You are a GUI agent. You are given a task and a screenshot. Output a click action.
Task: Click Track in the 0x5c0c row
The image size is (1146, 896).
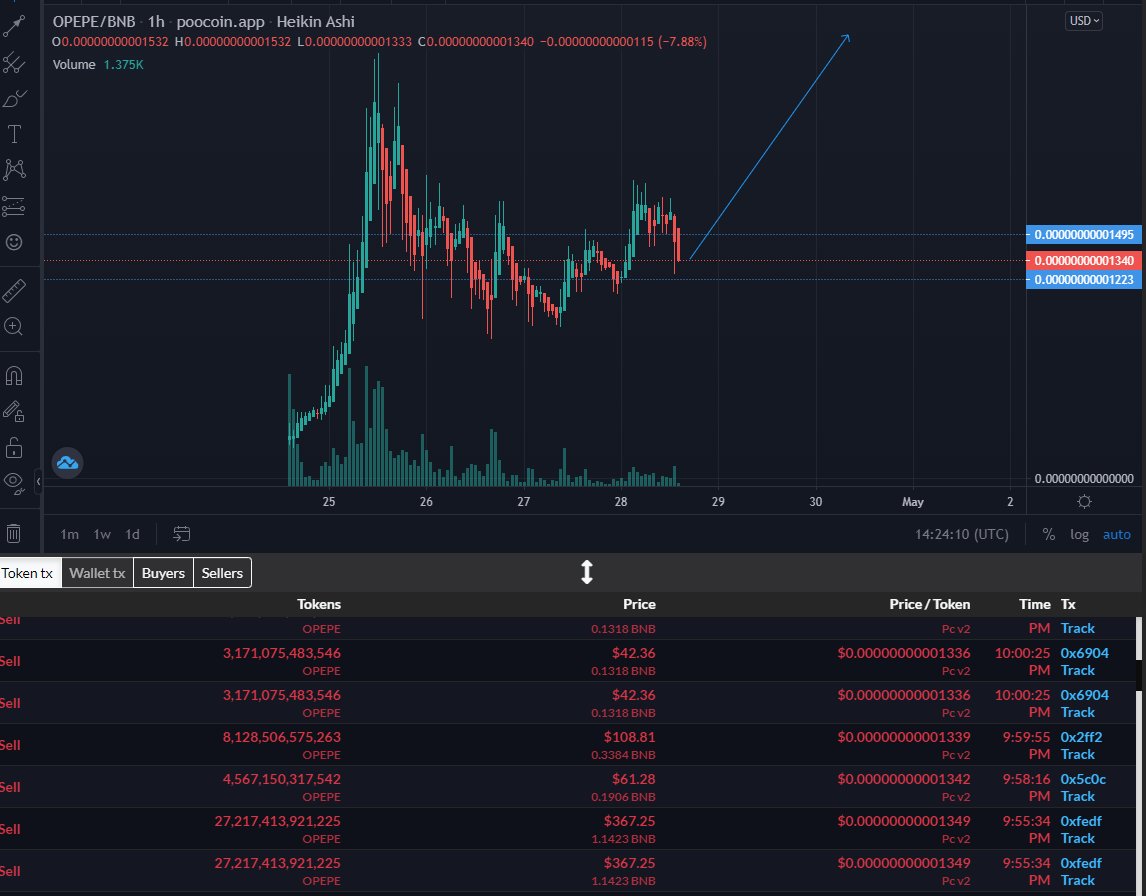click(1077, 797)
